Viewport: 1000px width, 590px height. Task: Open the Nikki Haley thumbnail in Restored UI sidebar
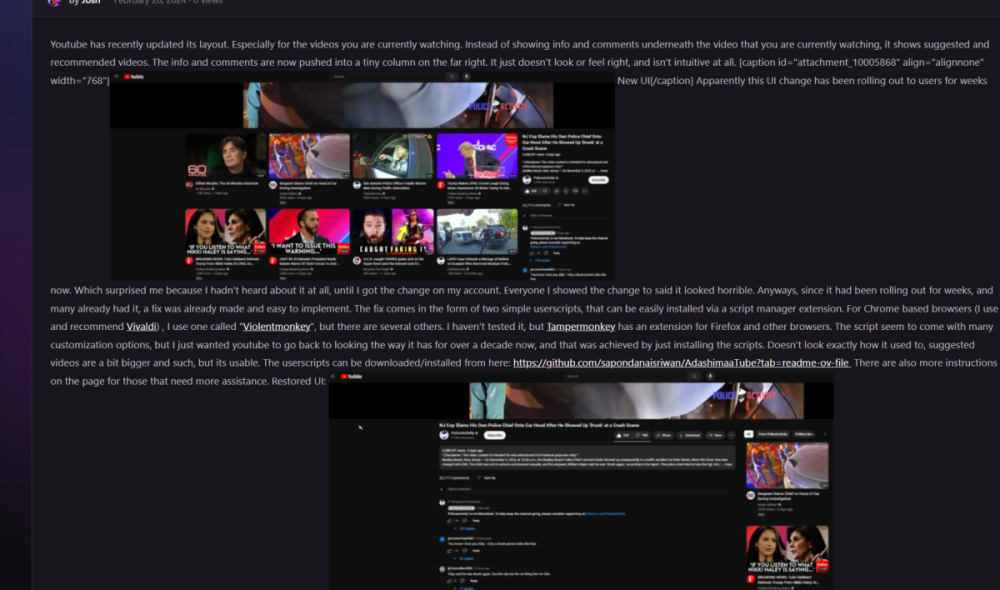pos(787,549)
